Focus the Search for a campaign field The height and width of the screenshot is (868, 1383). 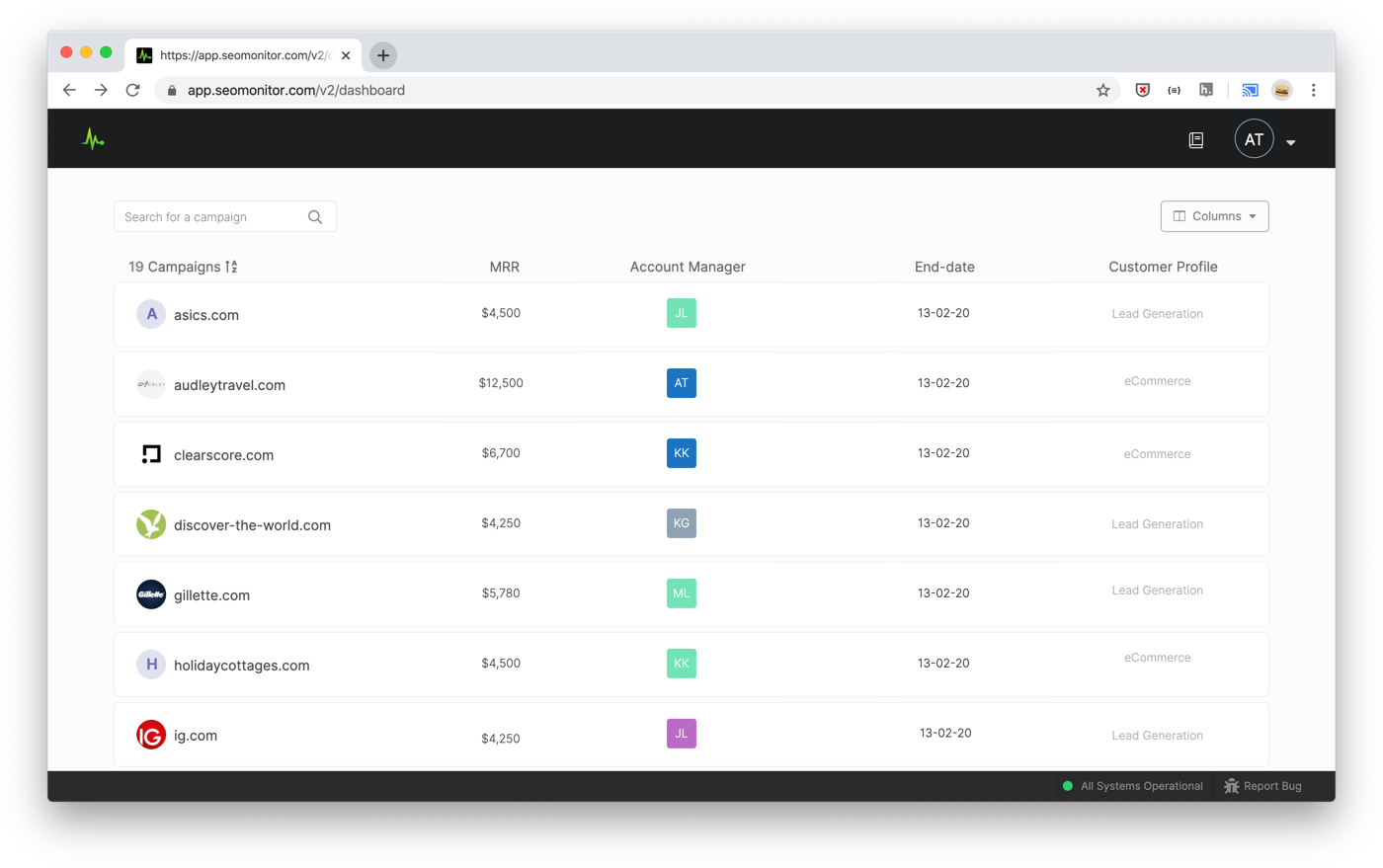point(225,217)
